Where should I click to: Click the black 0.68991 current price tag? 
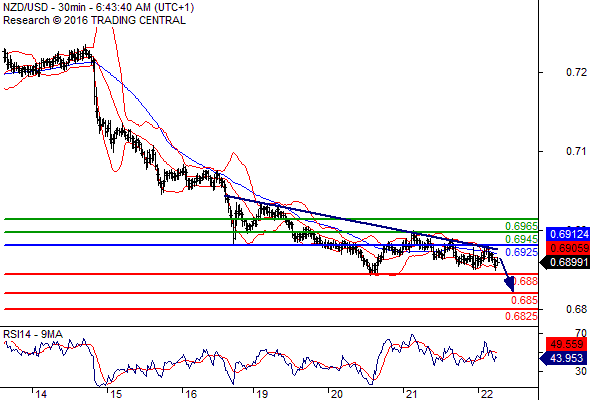[x=565, y=262]
